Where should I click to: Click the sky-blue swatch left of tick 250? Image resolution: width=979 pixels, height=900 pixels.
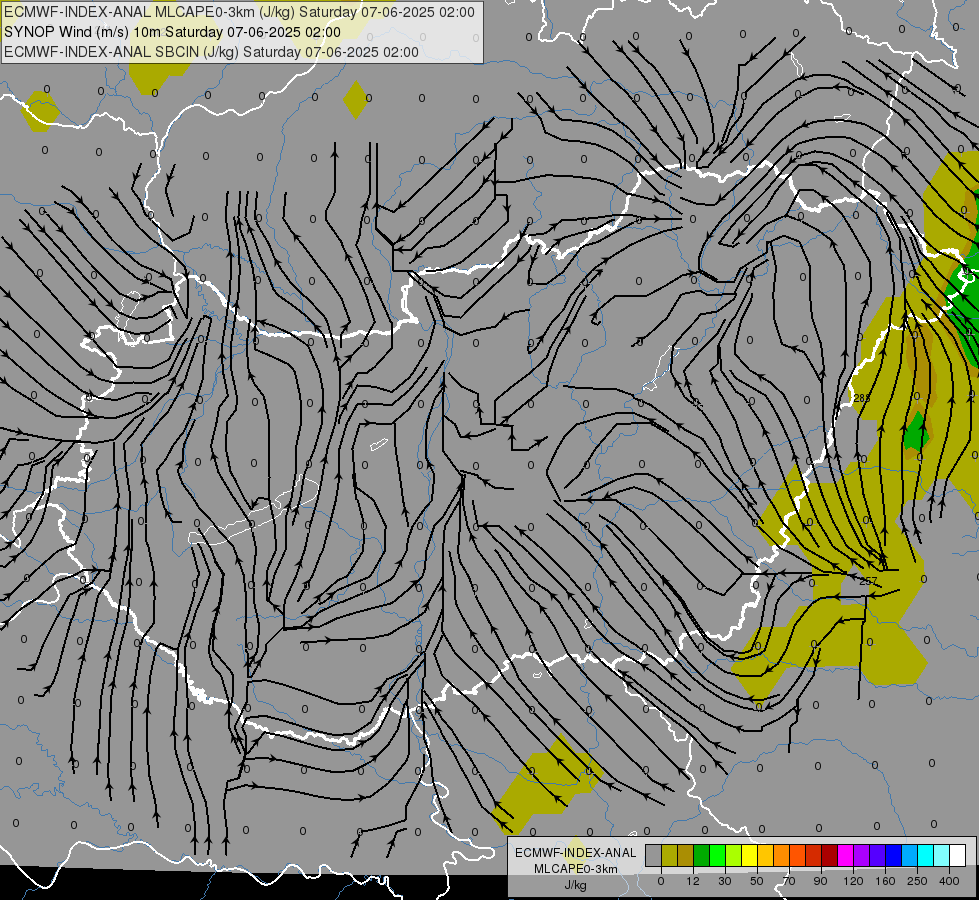[910, 855]
